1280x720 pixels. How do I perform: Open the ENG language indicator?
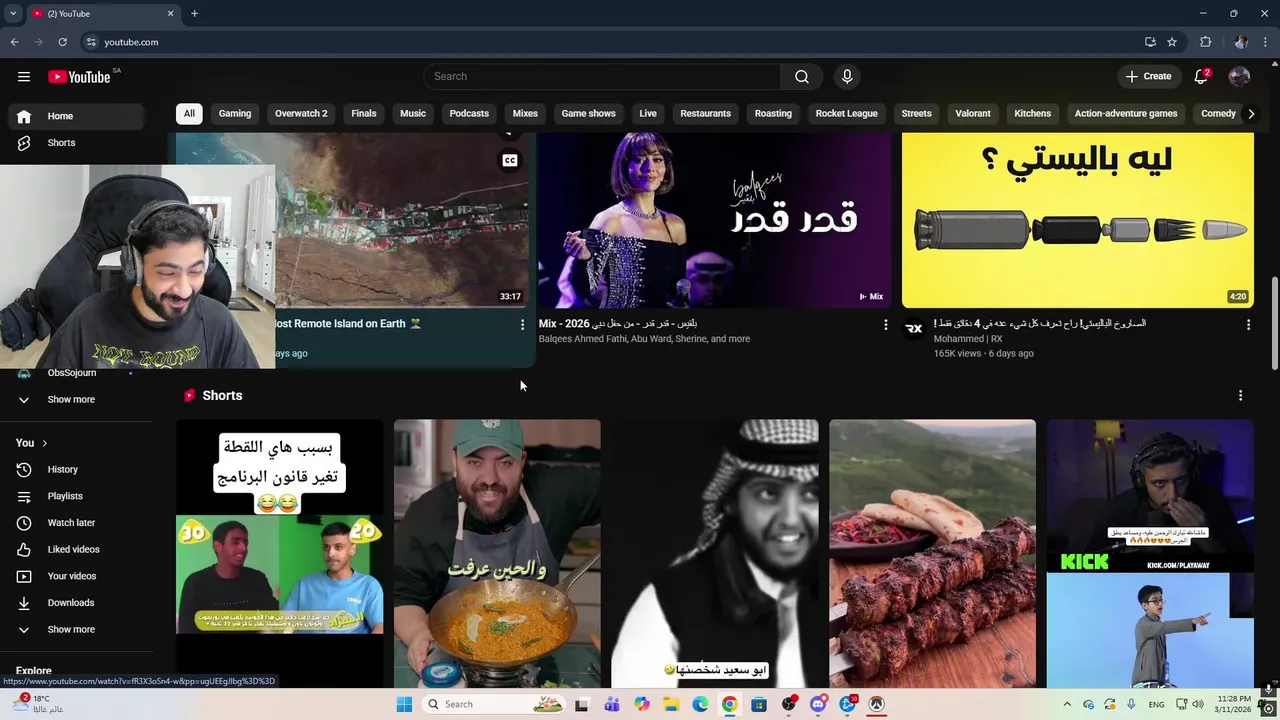[x=1156, y=704]
